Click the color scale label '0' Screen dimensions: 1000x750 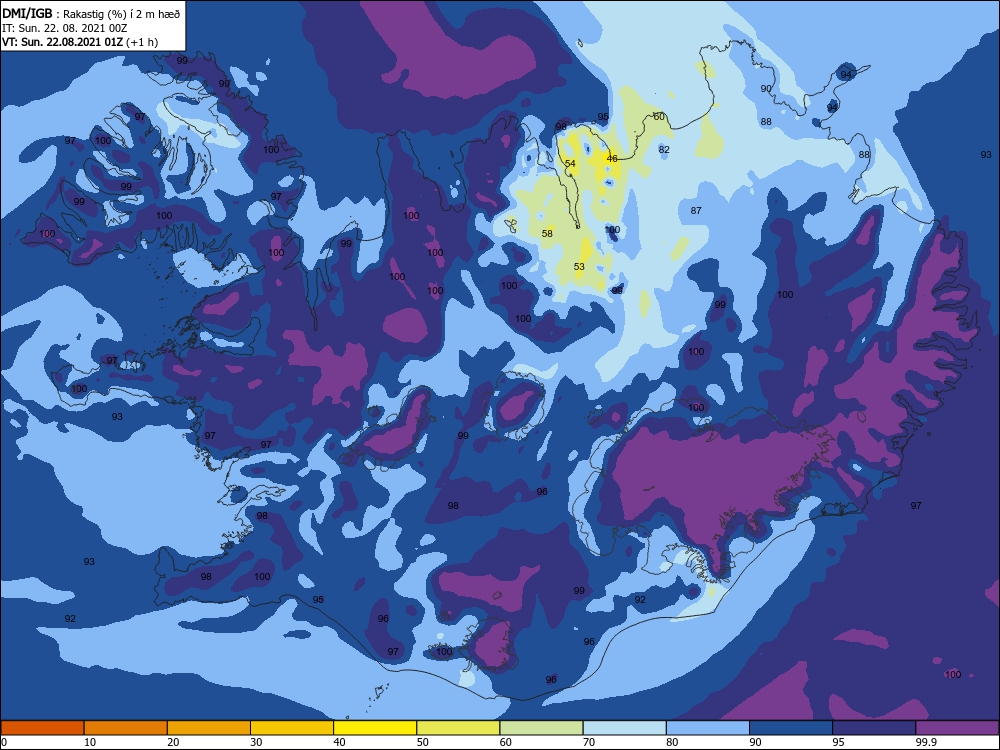pos(4,742)
